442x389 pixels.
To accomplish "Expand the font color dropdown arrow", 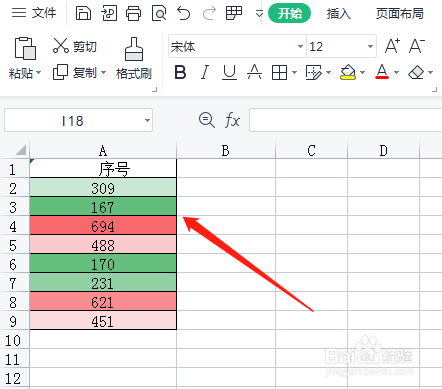I will coord(396,72).
